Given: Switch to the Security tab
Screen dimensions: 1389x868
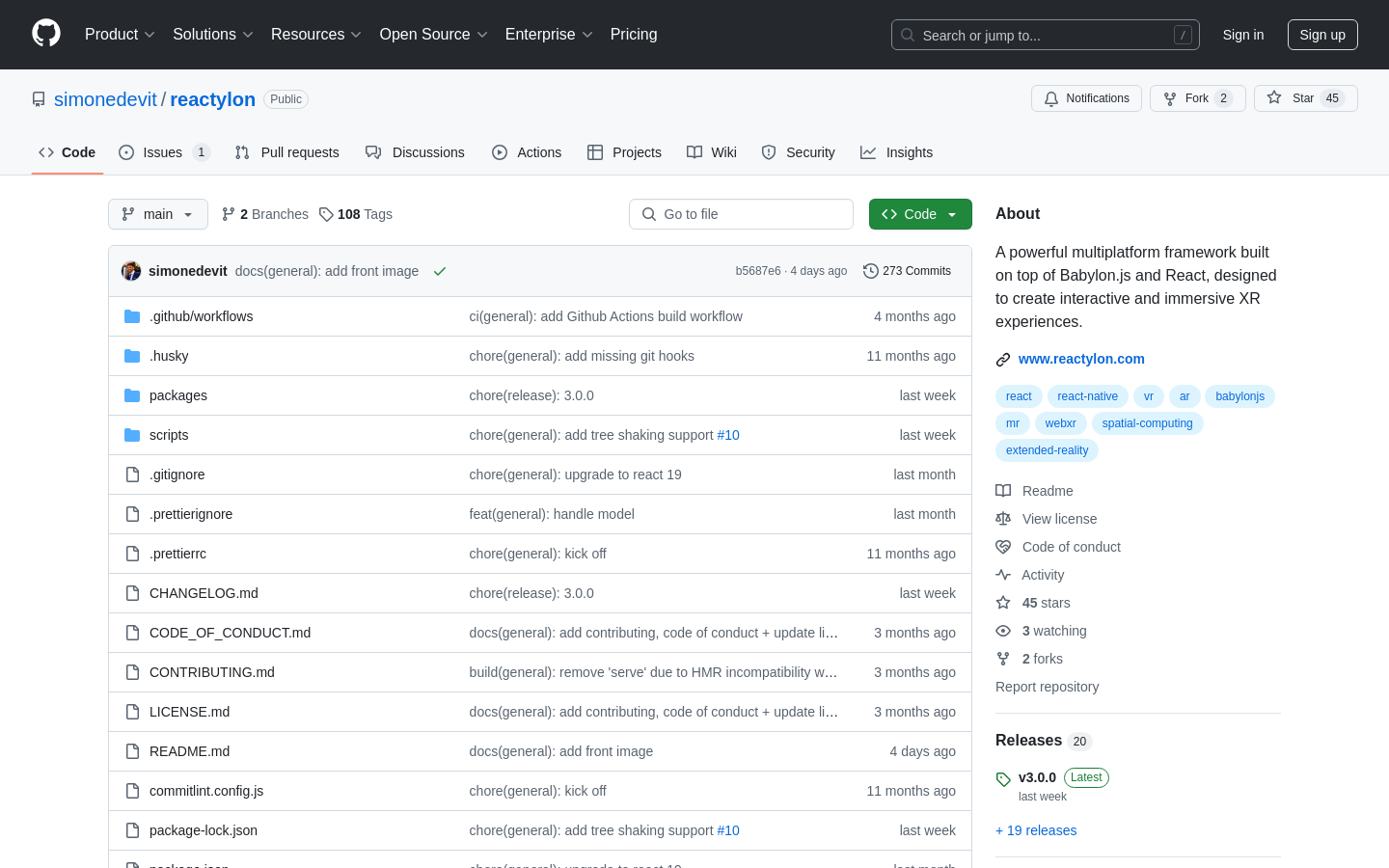Looking at the screenshot, I should [x=799, y=152].
